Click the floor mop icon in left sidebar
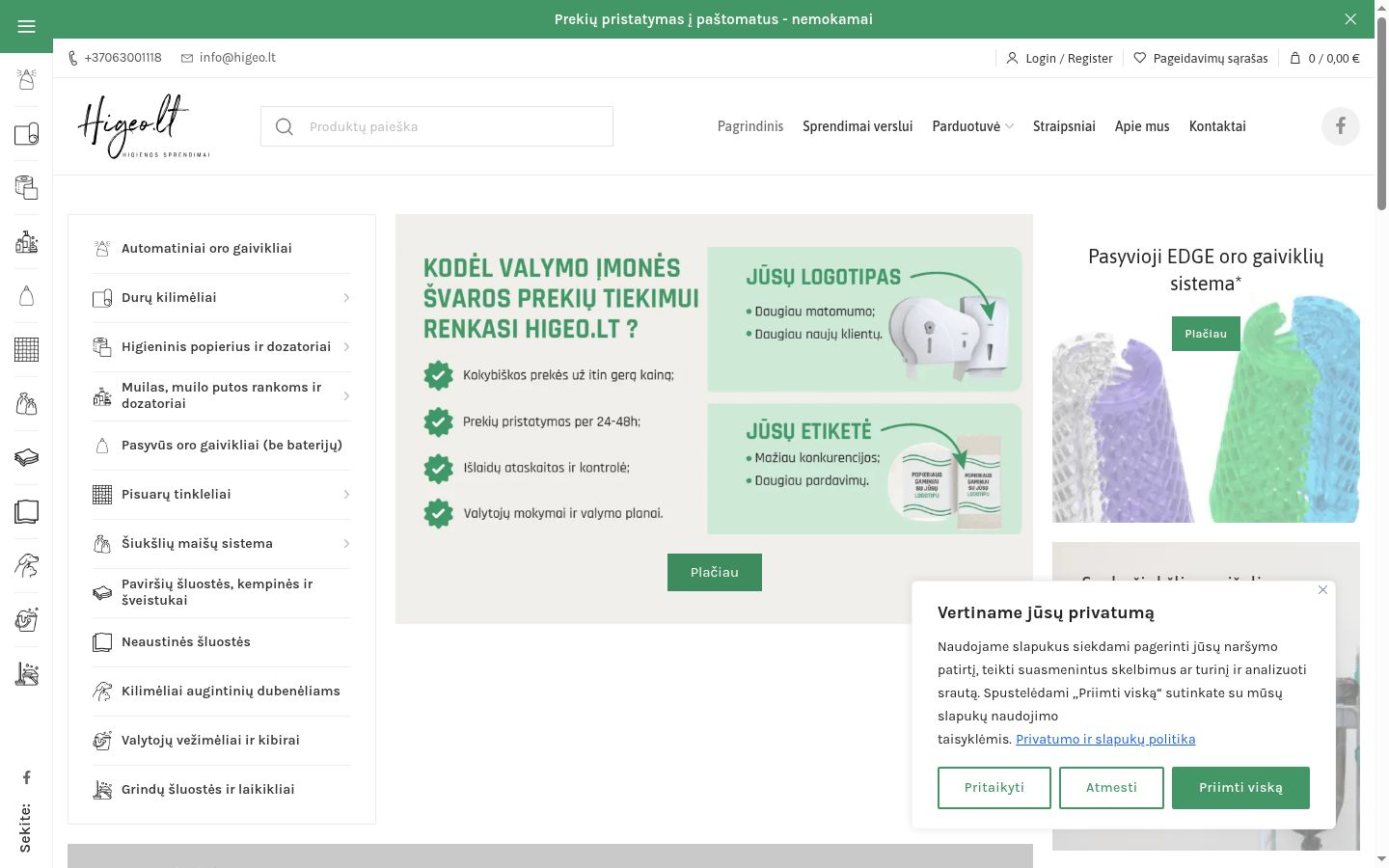 click(26, 673)
